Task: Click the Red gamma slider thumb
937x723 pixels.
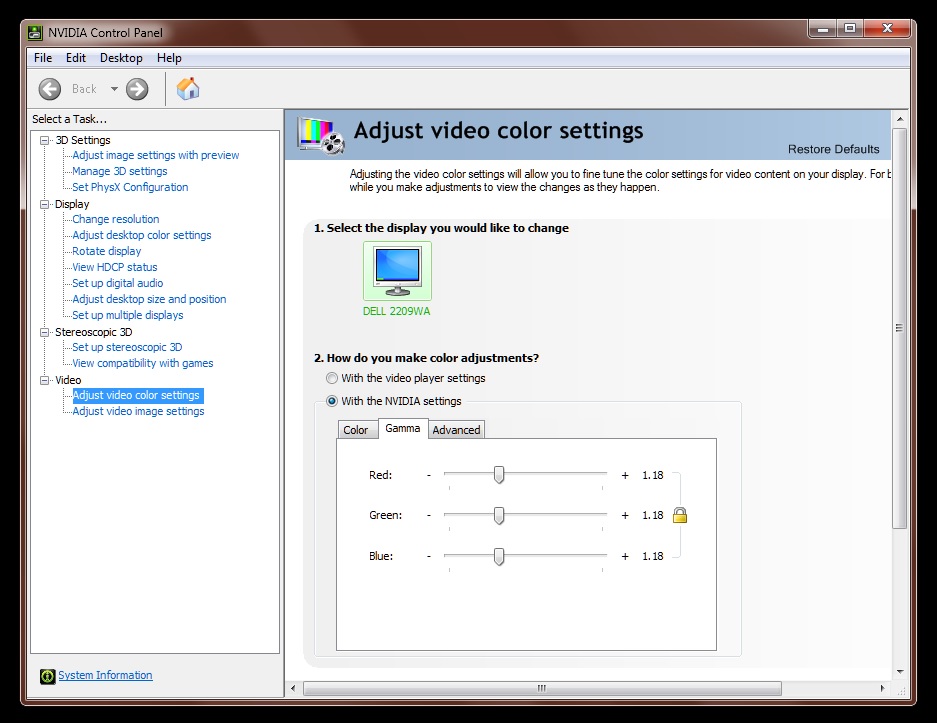Action: pyautogui.click(x=499, y=475)
